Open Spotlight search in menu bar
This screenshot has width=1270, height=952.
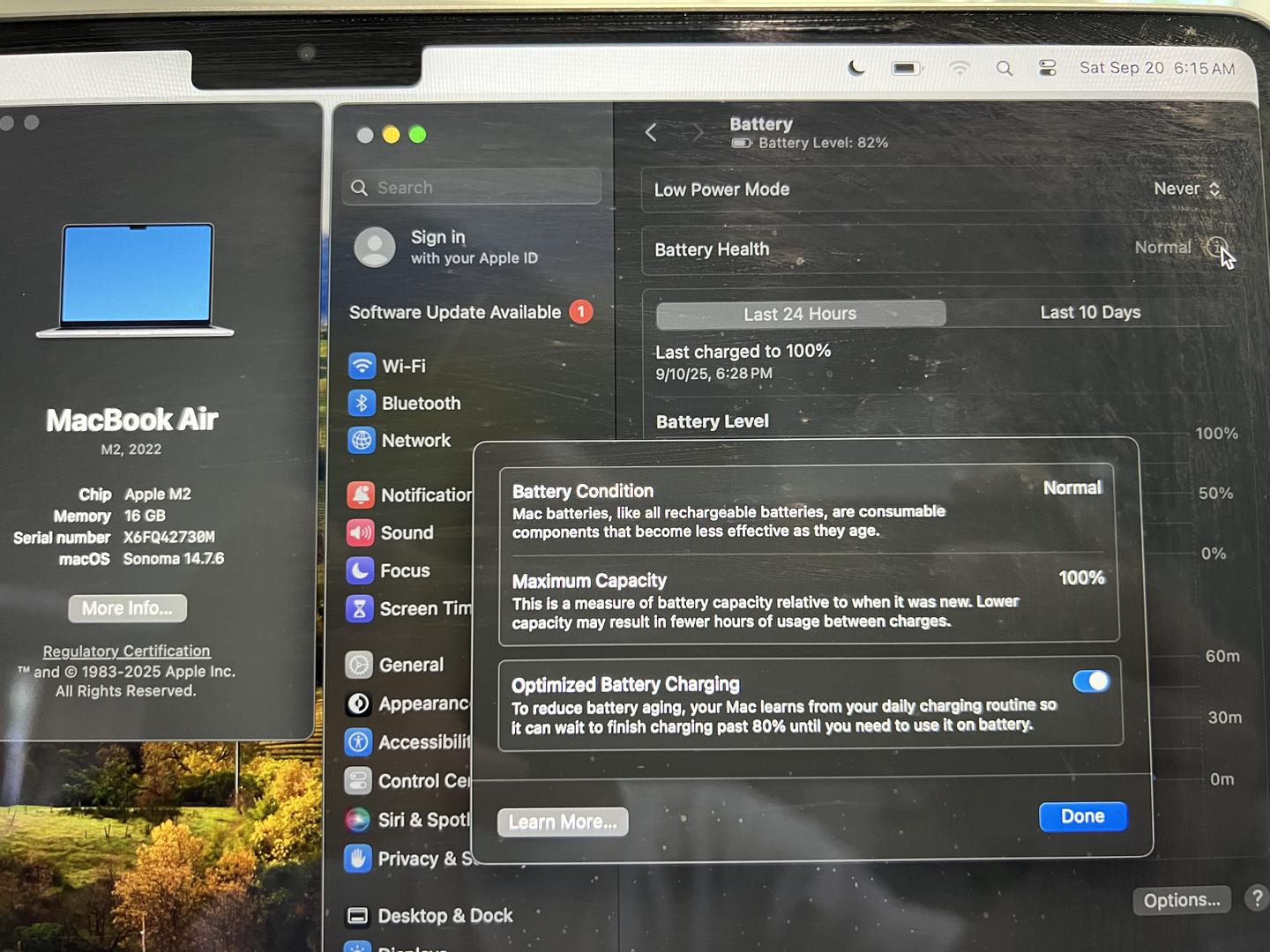1004,68
